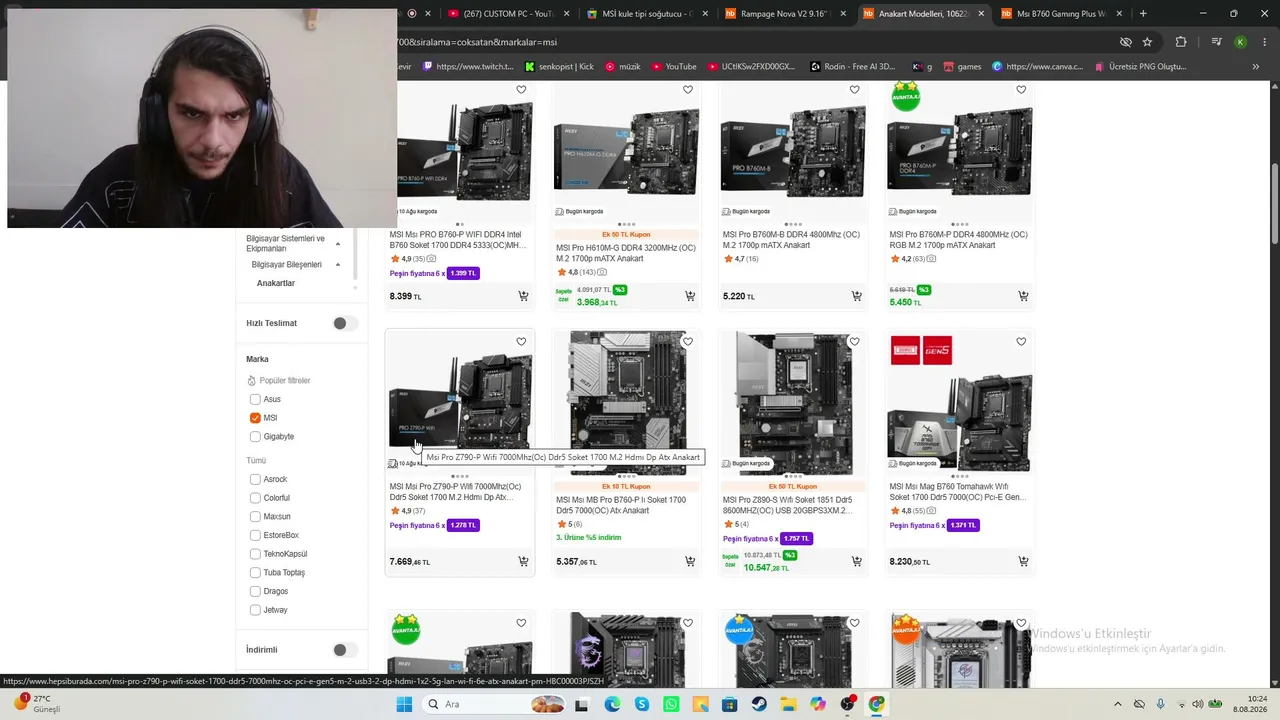Open the müzik bookmark
The width and height of the screenshot is (1280, 720).
[623, 67]
